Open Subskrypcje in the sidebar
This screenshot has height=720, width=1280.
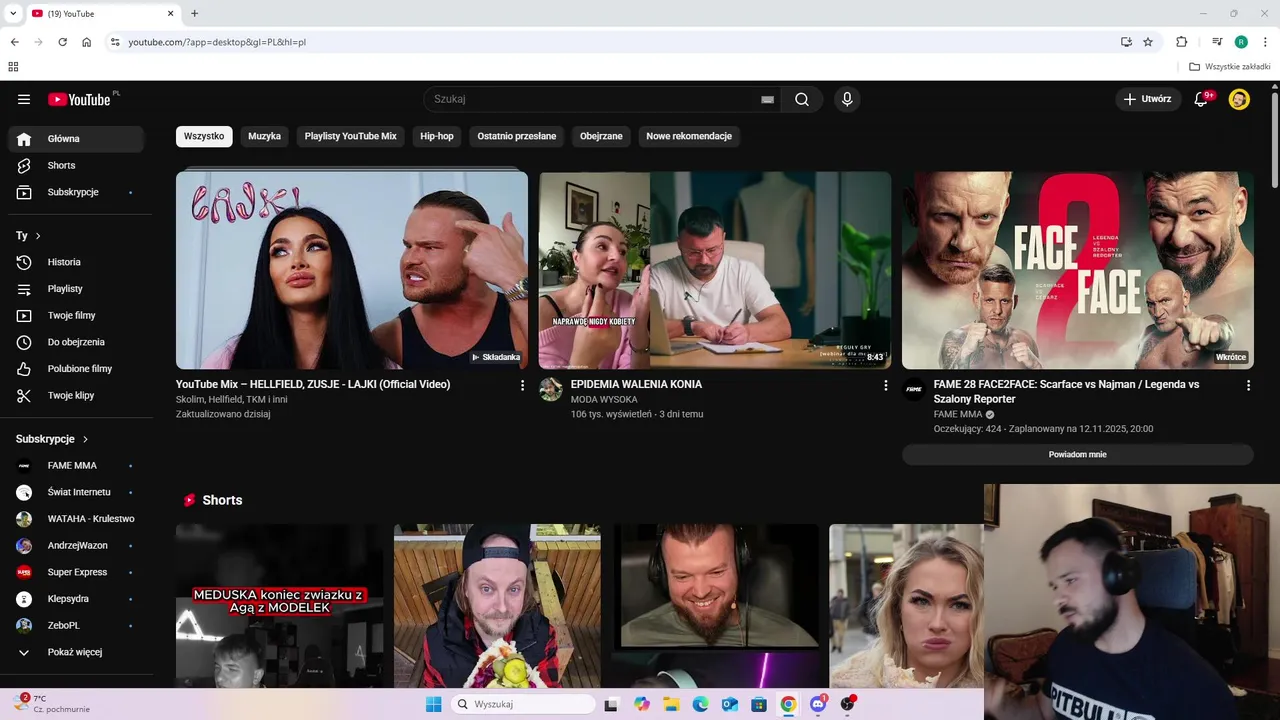[x=76, y=192]
